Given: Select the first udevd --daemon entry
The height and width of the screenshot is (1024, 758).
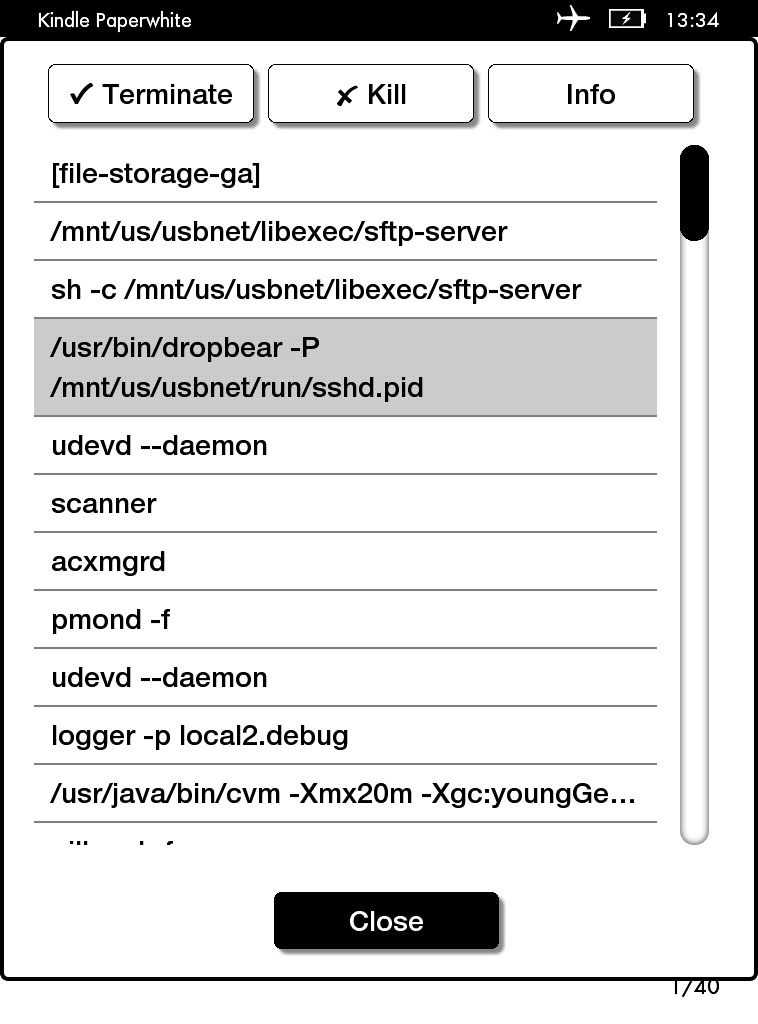Looking at the screenshot, I should 345,446.
